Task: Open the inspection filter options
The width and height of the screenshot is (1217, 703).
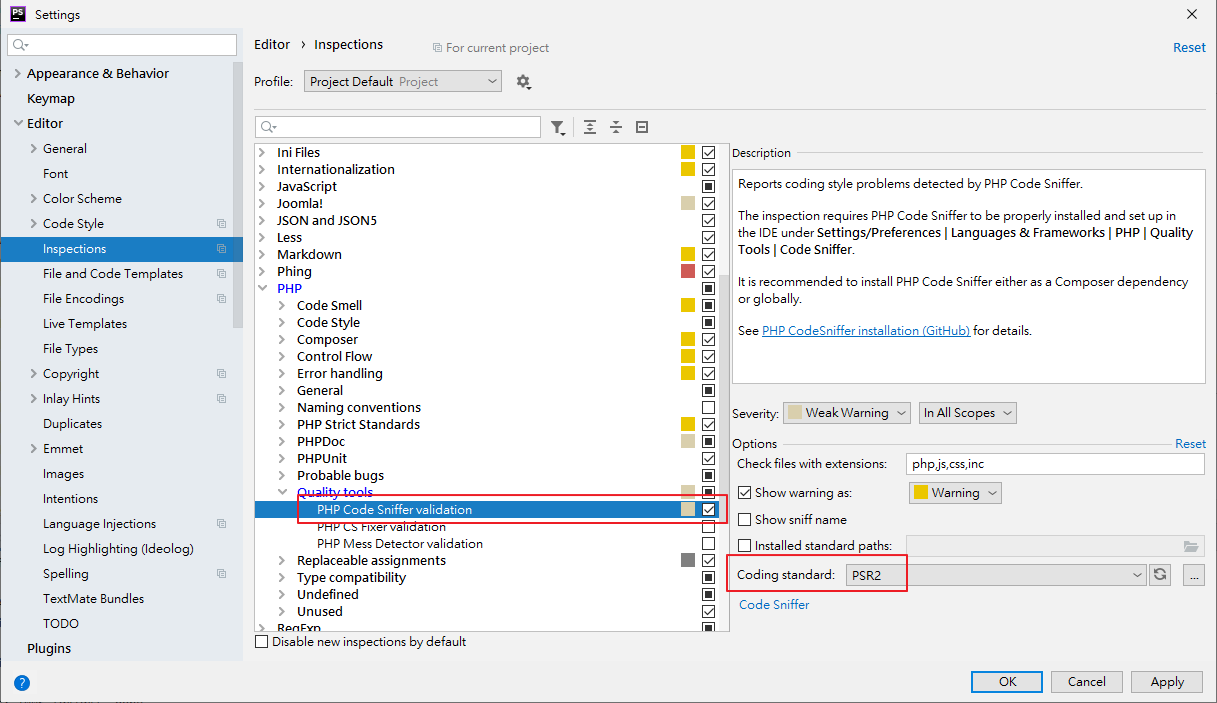Action: (557, 127)
